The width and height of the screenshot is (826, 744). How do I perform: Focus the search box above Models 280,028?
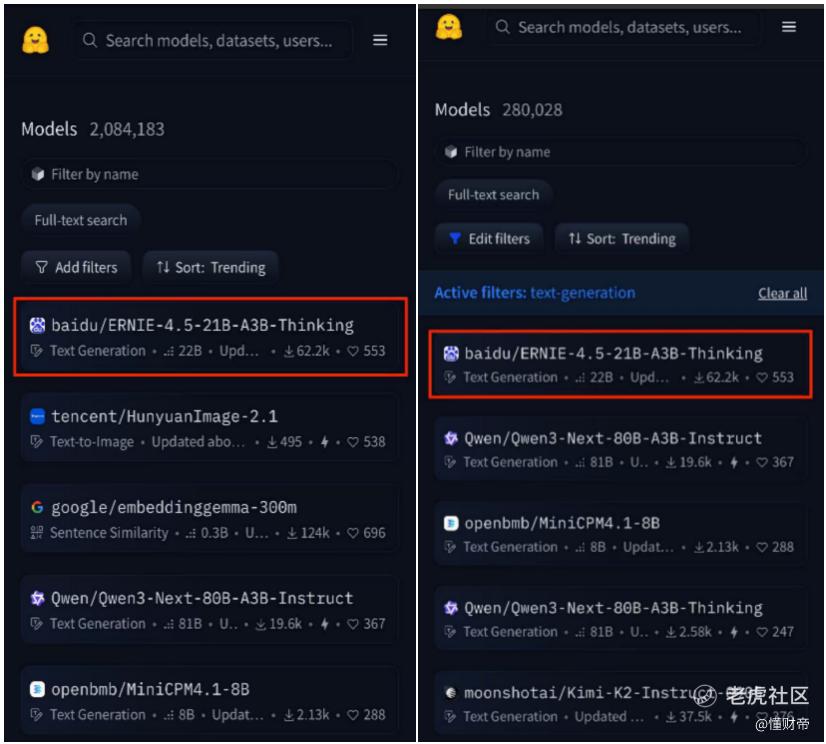(622, 27)
